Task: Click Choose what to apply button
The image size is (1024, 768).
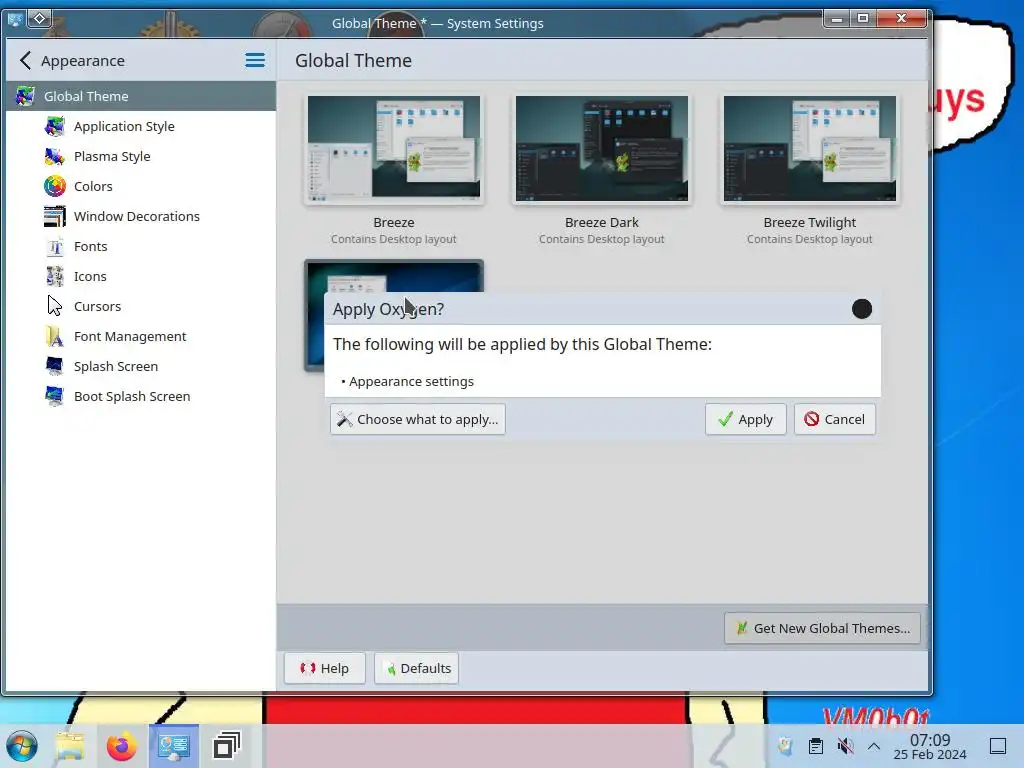Action: (x=418, y=419)
